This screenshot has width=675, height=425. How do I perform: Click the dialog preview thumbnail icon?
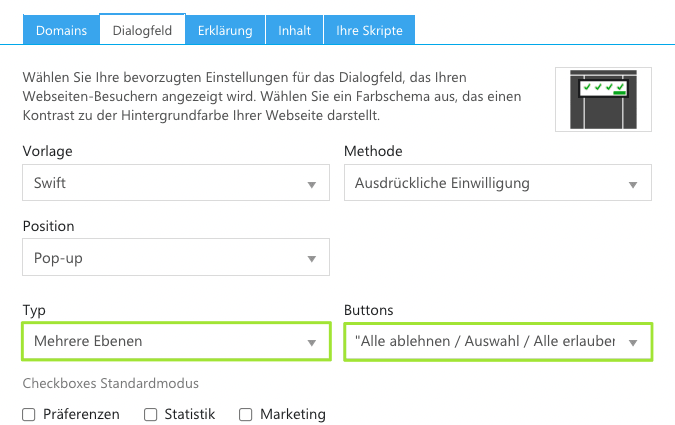click(603, 99)
